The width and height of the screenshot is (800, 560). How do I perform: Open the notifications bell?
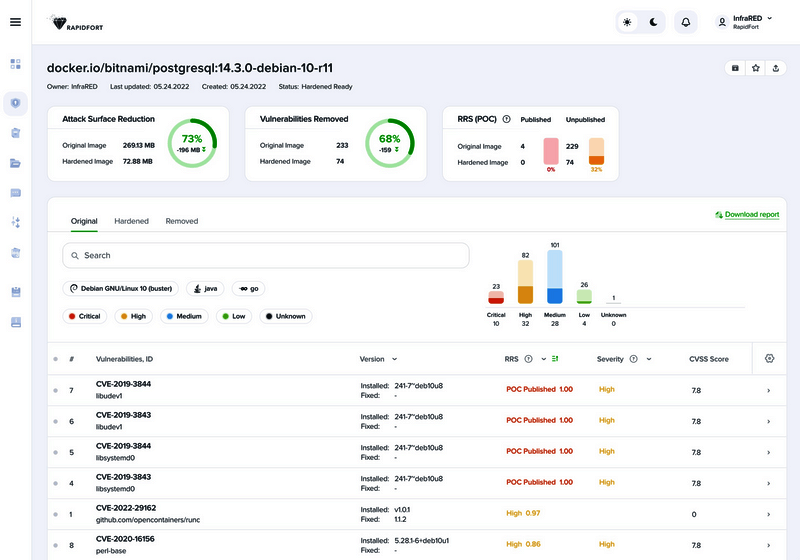[x=686, y=22]
